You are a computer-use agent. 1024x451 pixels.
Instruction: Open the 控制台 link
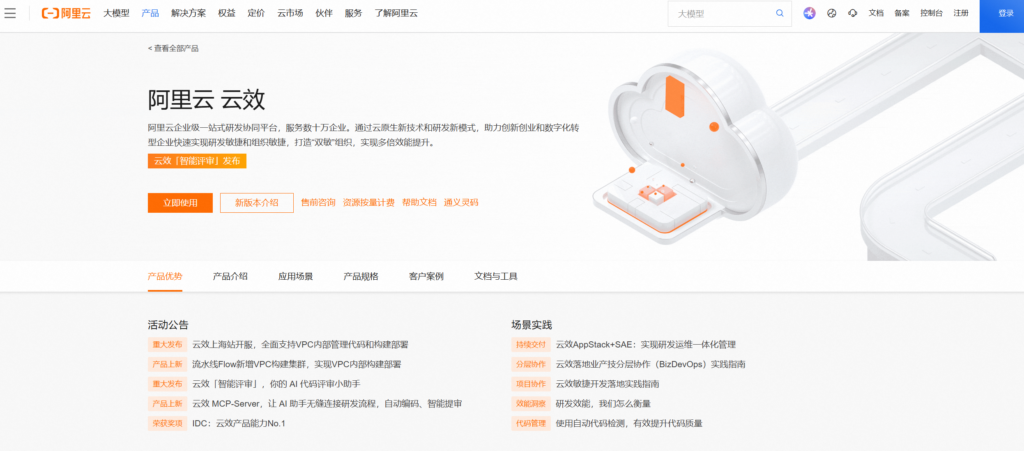coord(931,13)
